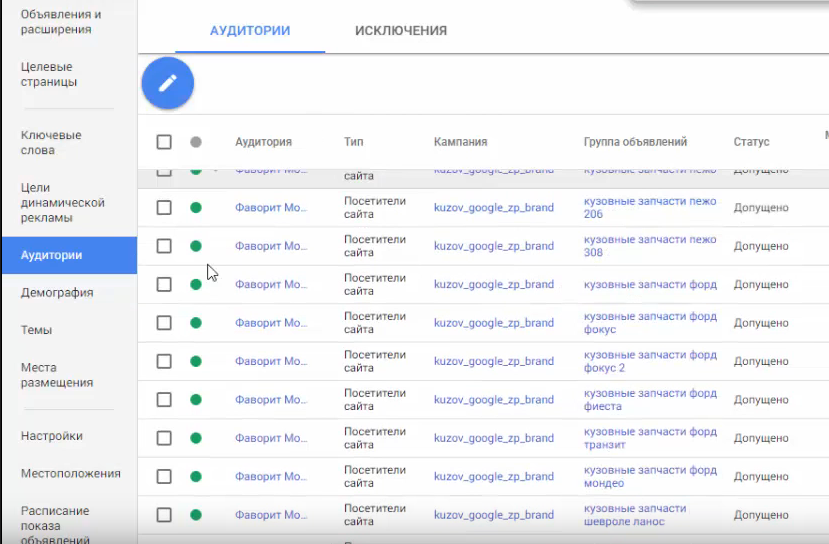The width and height of the screenshot is (829, 544).
Task: Click the blue pencil edit button
Action: pos(168,83)
